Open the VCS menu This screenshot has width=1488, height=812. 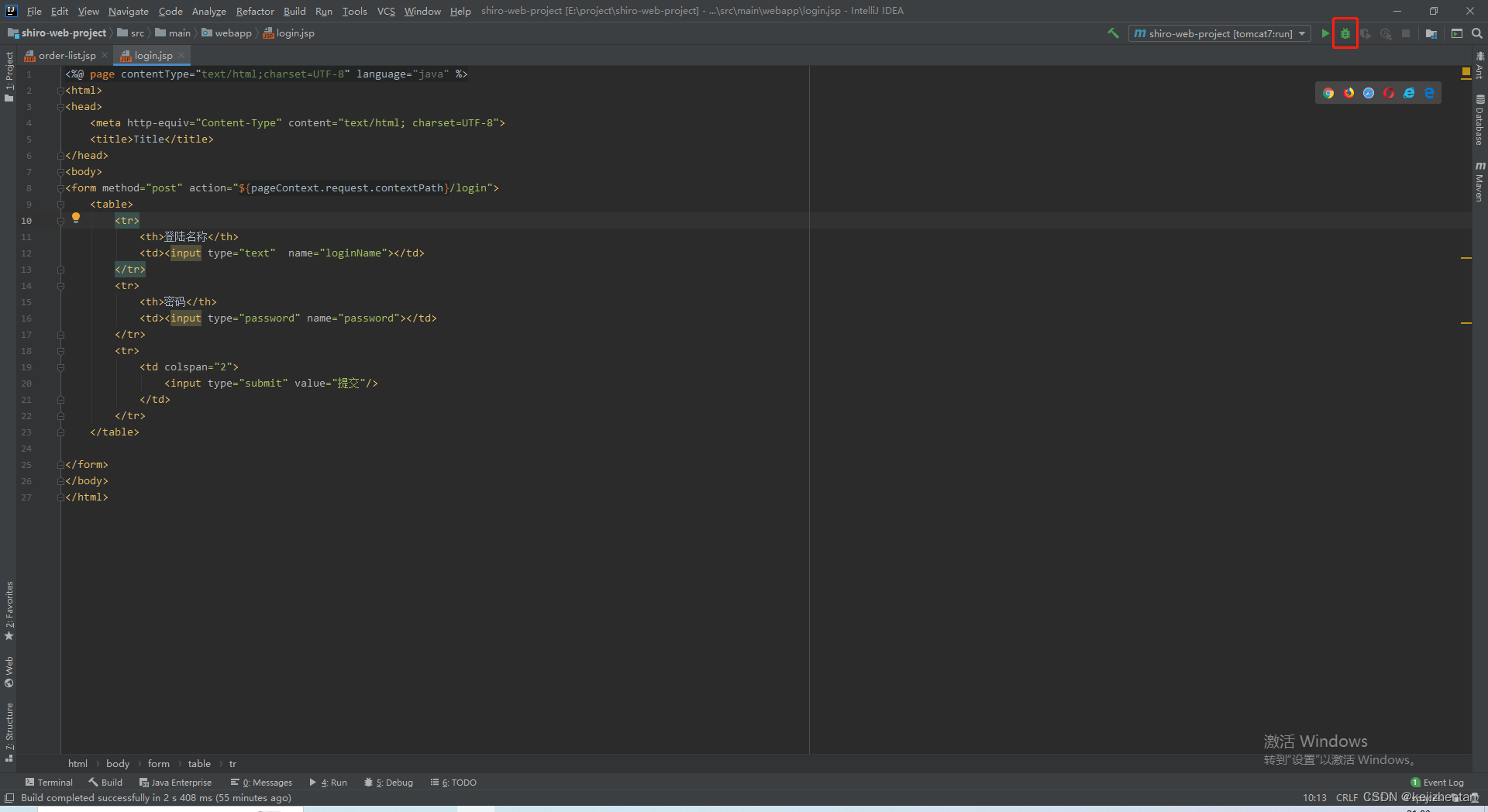coord(386,11)
